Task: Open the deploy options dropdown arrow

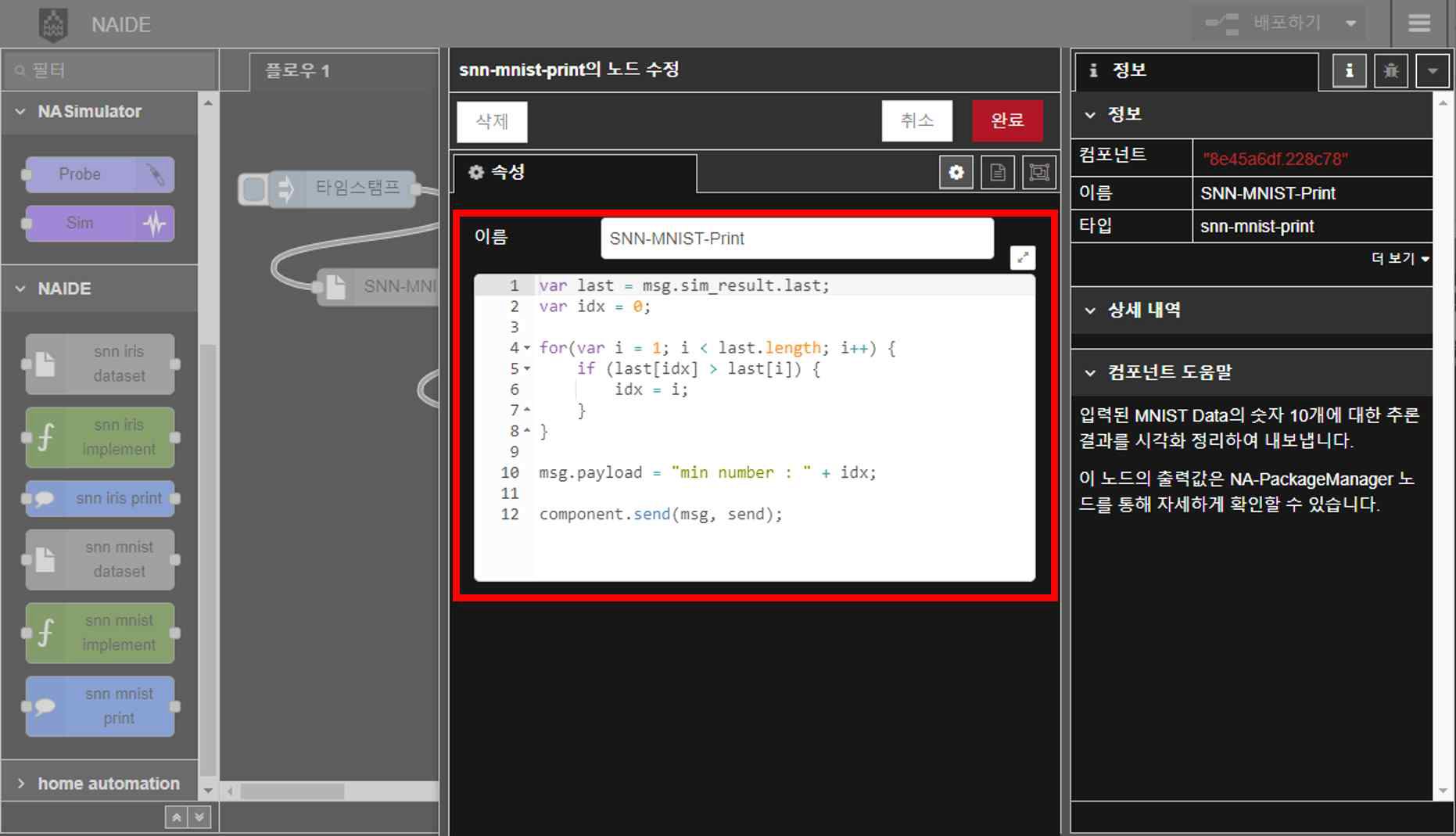Action: pos(1350,23)
